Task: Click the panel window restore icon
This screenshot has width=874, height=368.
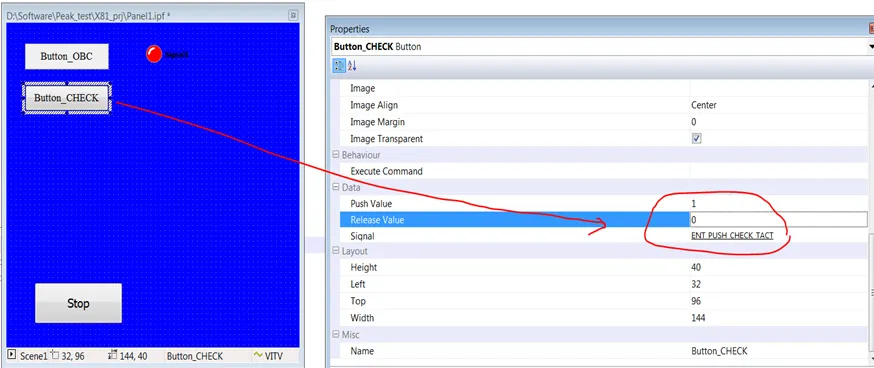Action: [x=293, y=16]
